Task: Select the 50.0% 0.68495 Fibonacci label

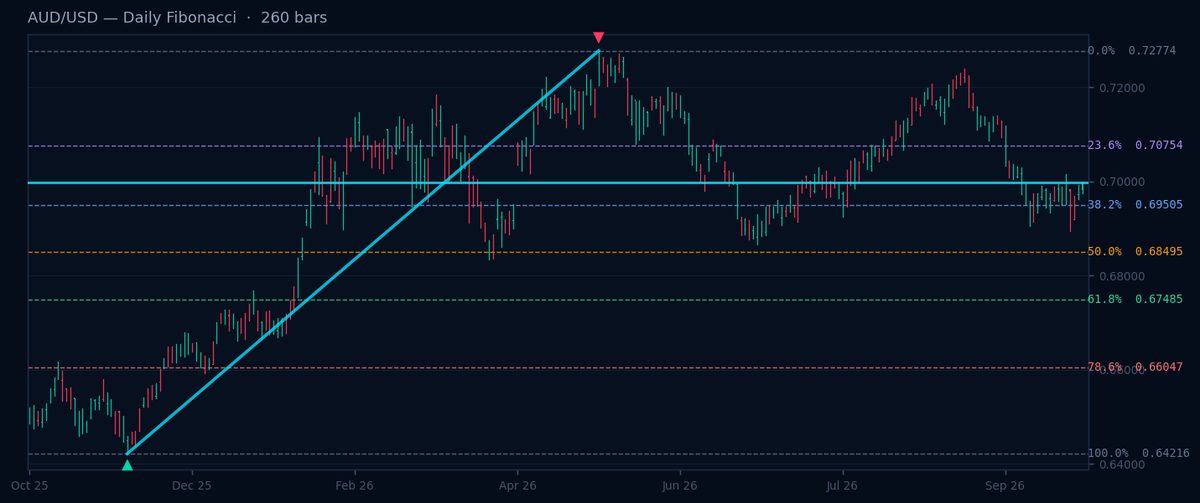Action: [x=1135, y=252]
